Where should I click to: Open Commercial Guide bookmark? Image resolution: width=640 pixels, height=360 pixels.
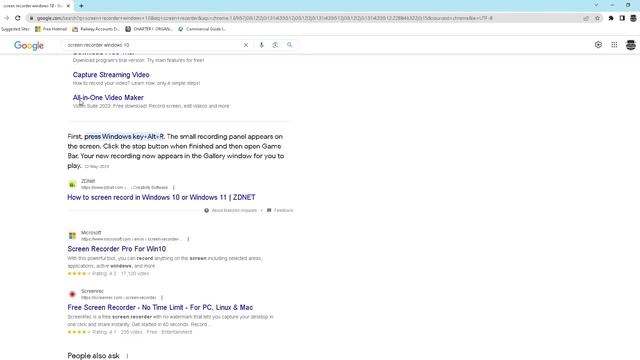coord(202,29)
